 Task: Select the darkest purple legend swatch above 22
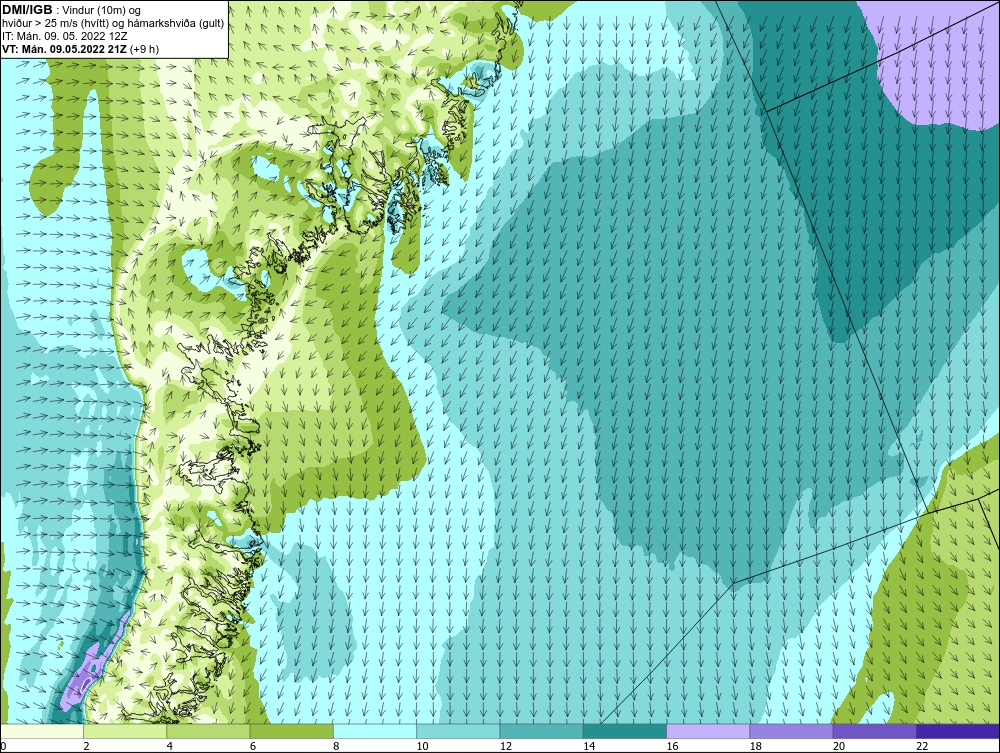[x=958, y=731]
